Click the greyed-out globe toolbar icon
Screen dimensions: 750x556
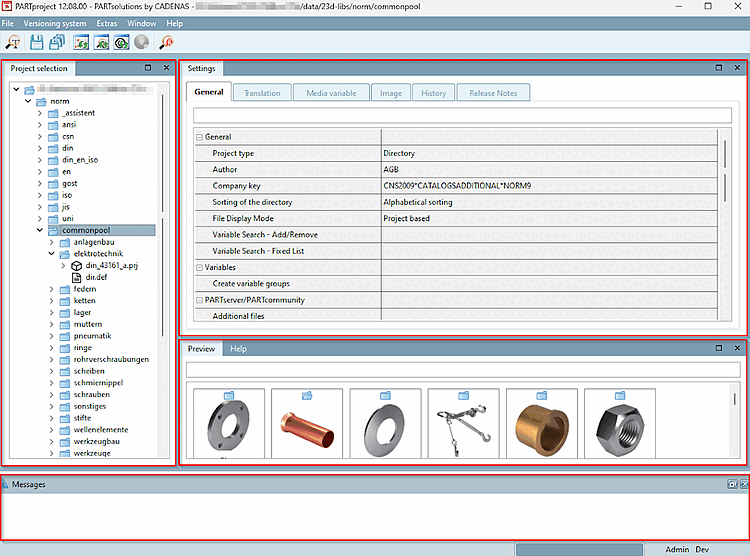click(x=141, y=42)
